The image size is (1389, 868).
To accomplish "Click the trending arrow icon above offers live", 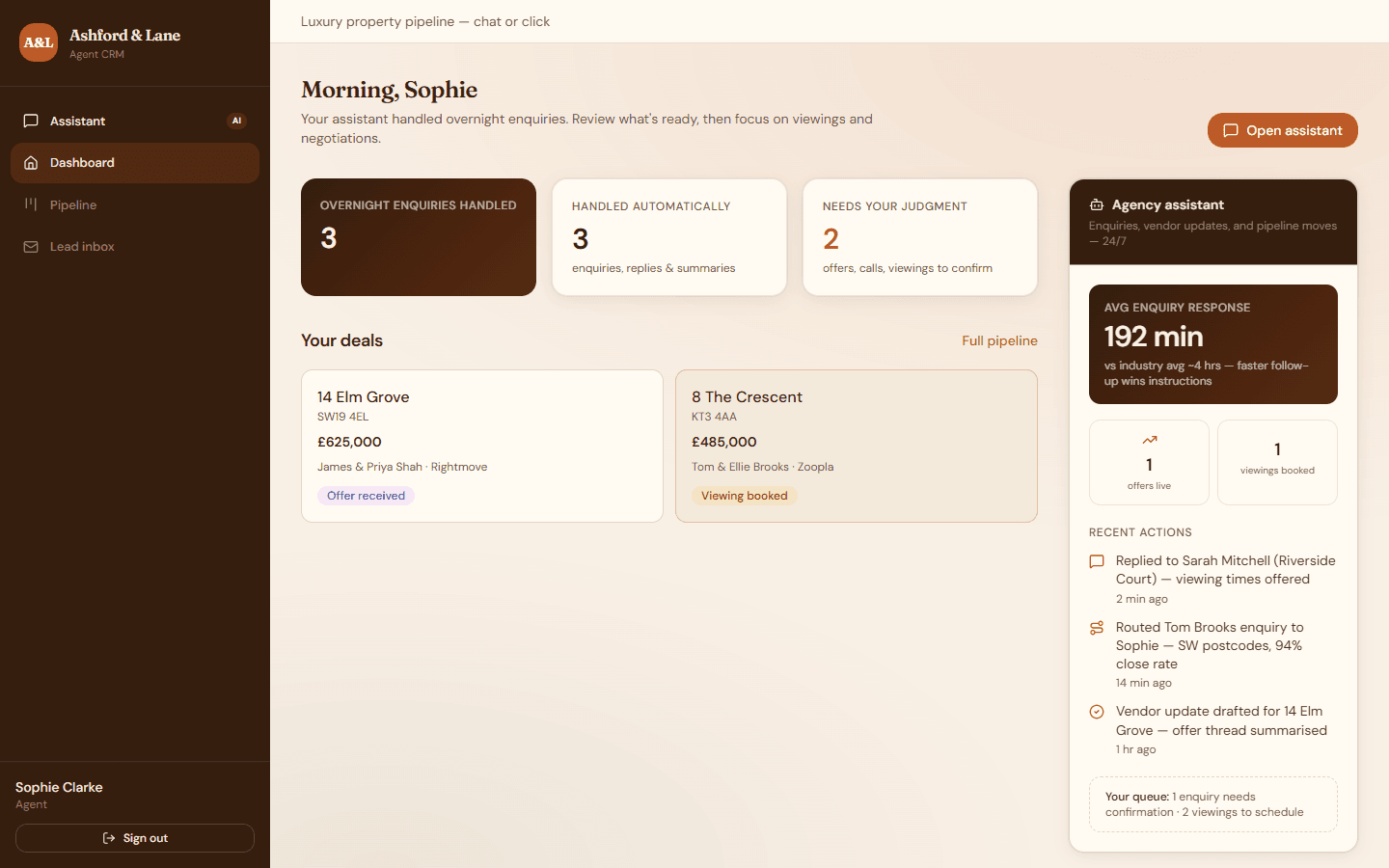I will click(x=1149, y=440).
